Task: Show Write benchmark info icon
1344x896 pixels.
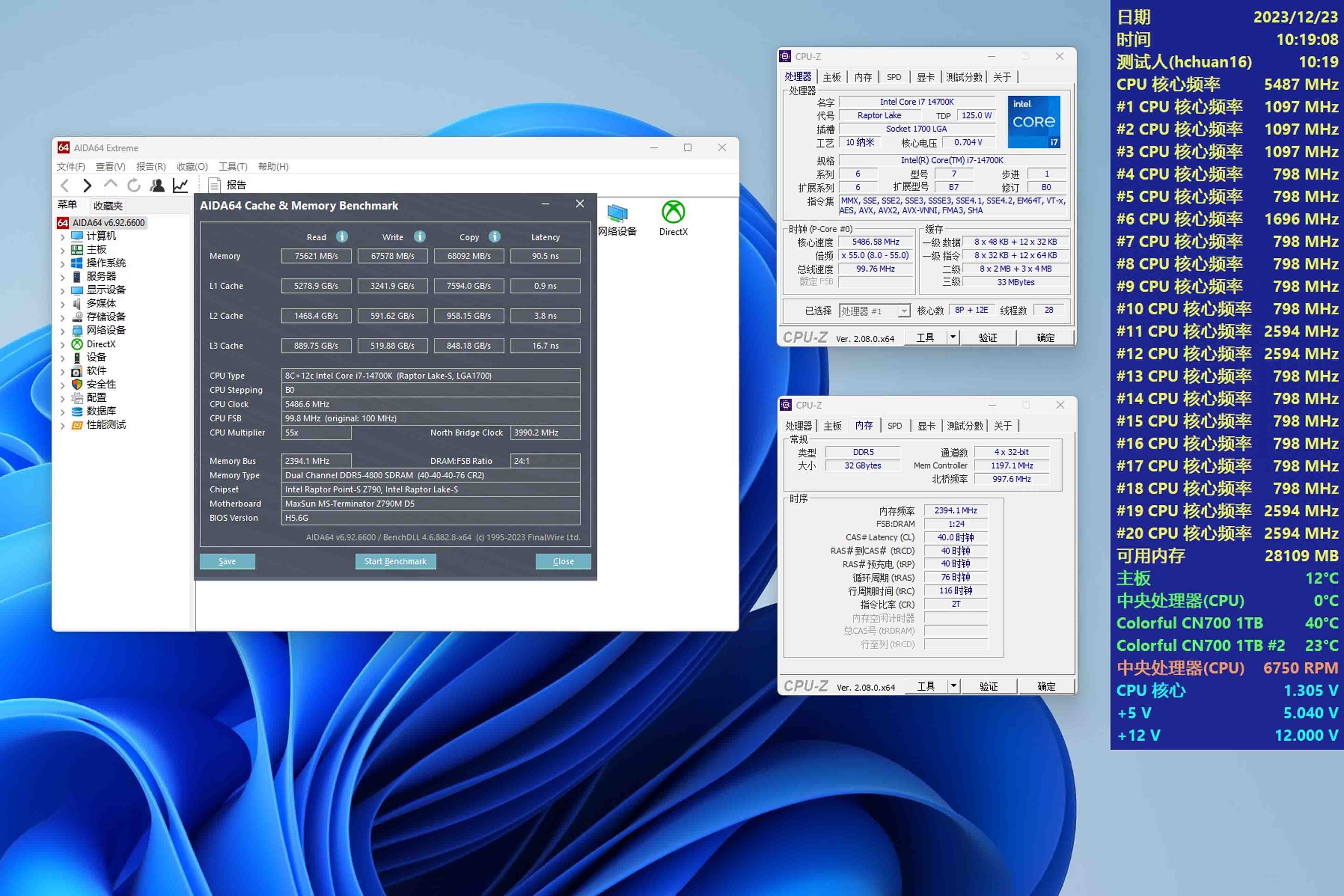Action: click(x=419, y=237)
